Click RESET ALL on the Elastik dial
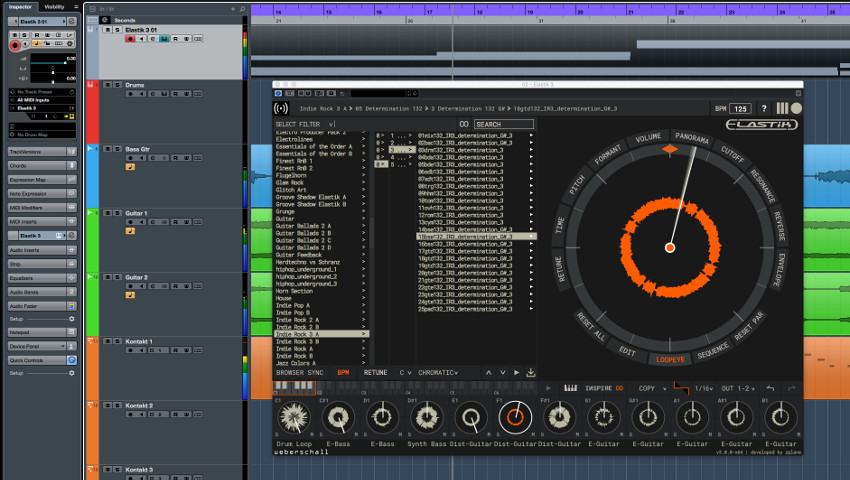The height and width of the screenshot is (480, 850). (591, 327)
